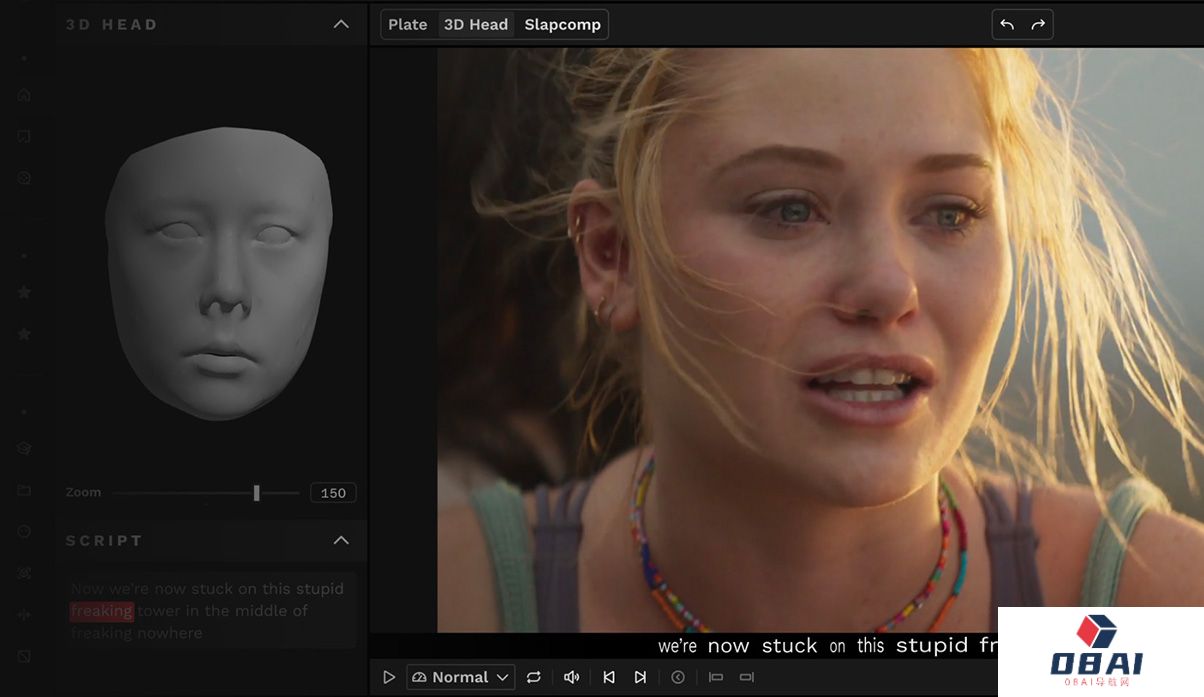Skip to the next frame marker
1204x697 pixels.
(640, 677)
